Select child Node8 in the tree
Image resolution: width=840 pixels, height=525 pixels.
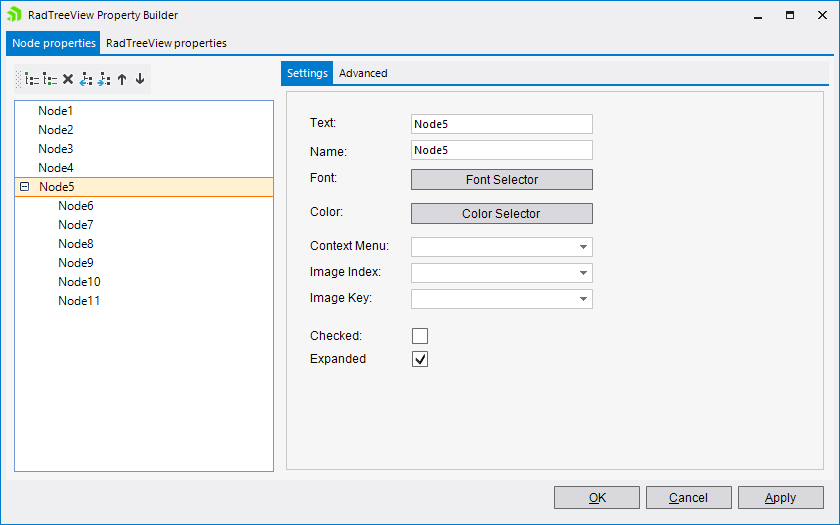pyautogui.click(x=76, y=244)
